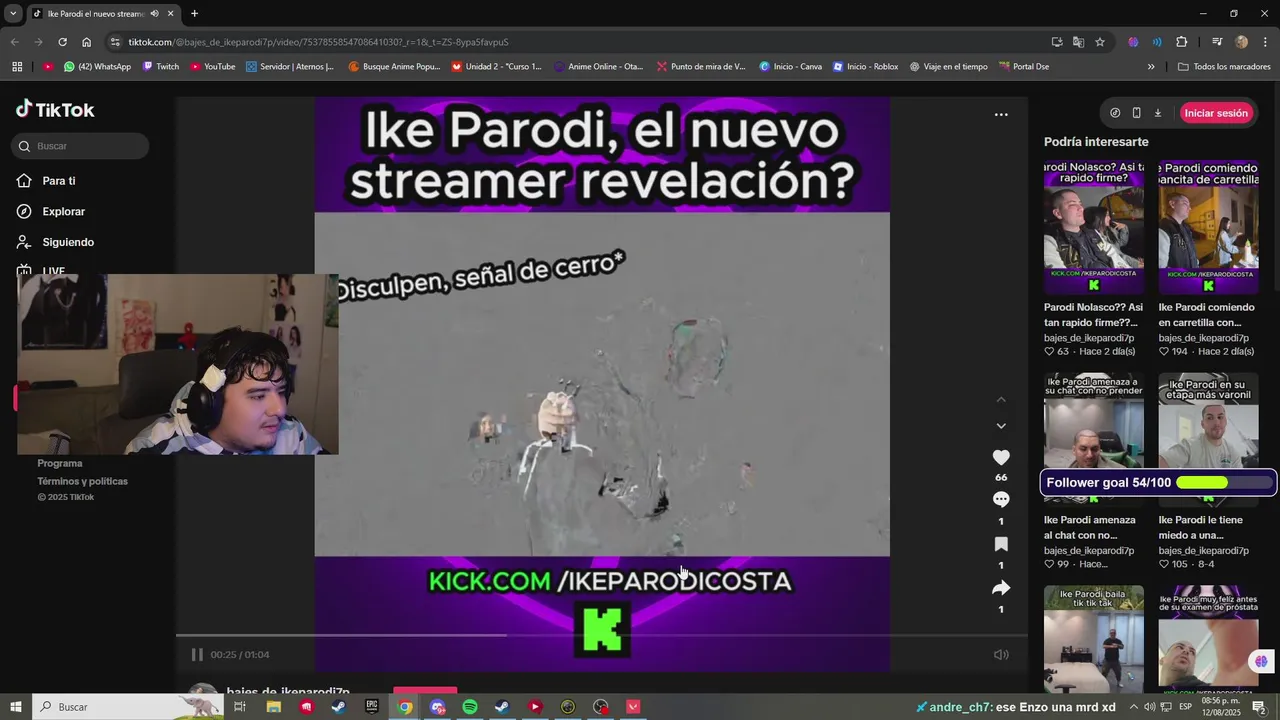
Task: Open Spotify from taskbar
Action: coord(470,707)
